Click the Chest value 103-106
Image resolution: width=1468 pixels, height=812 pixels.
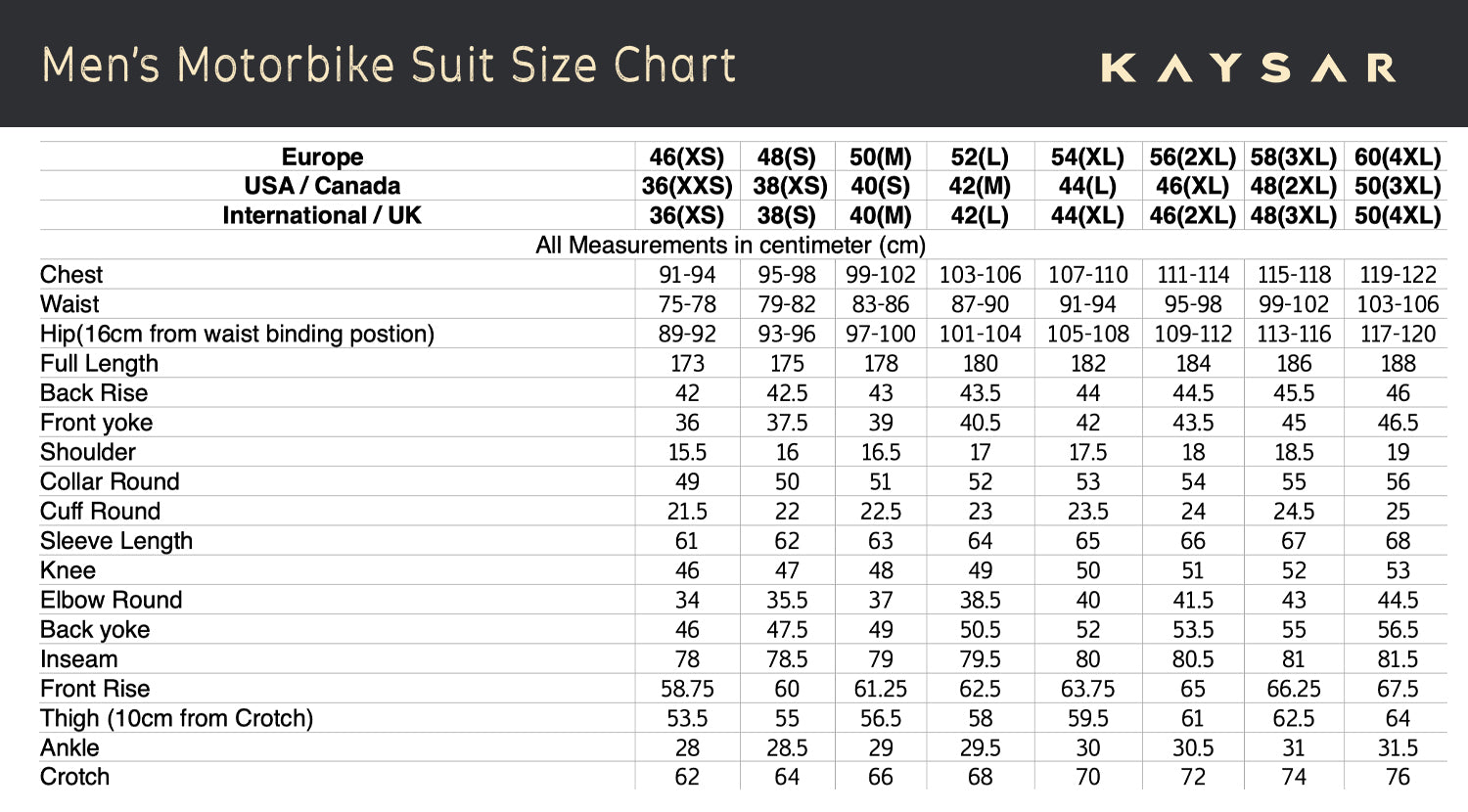pyautogui.click(x=980, y=275)
